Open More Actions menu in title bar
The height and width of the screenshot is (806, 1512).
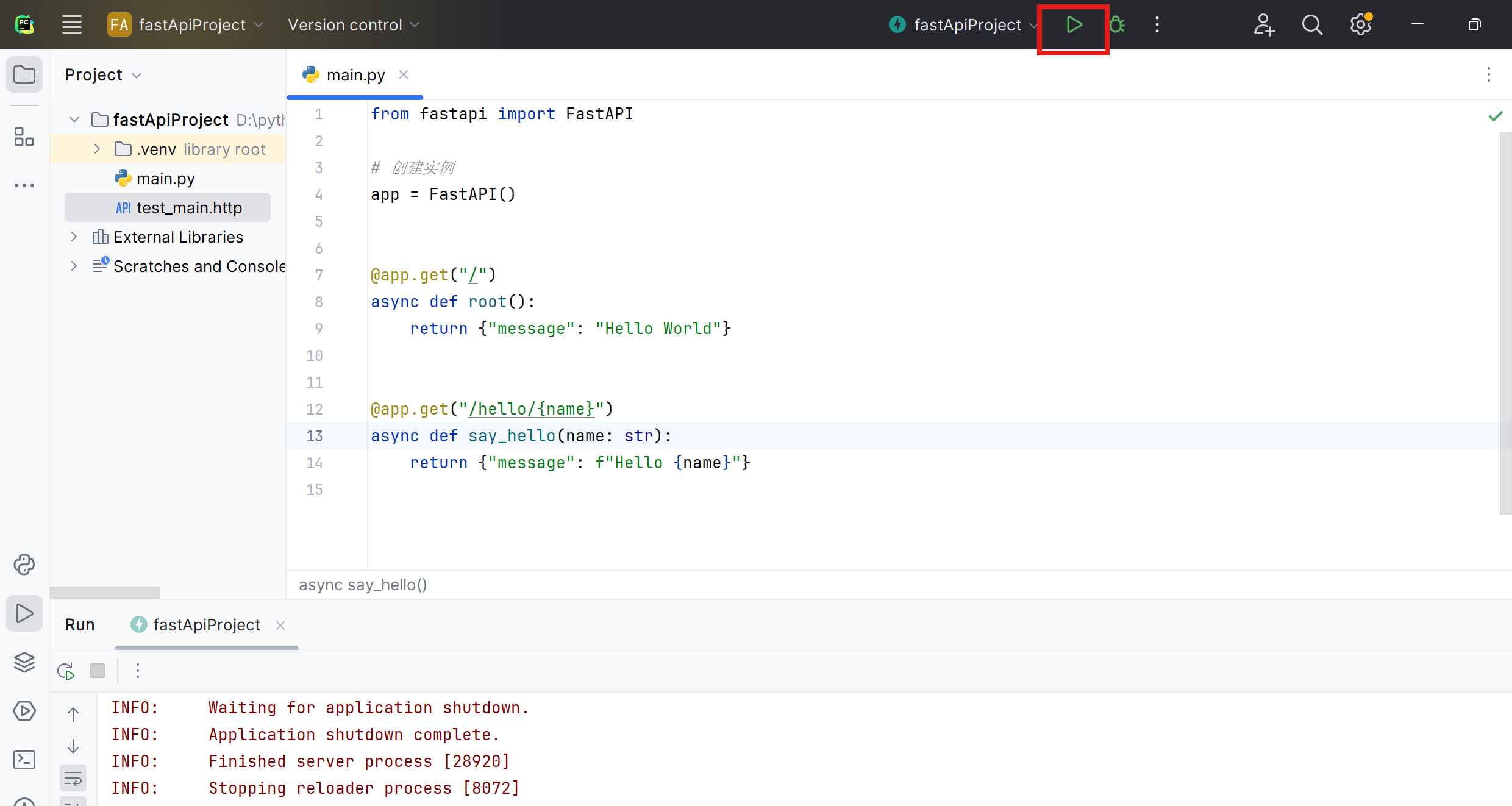[x=1157, y=25]
